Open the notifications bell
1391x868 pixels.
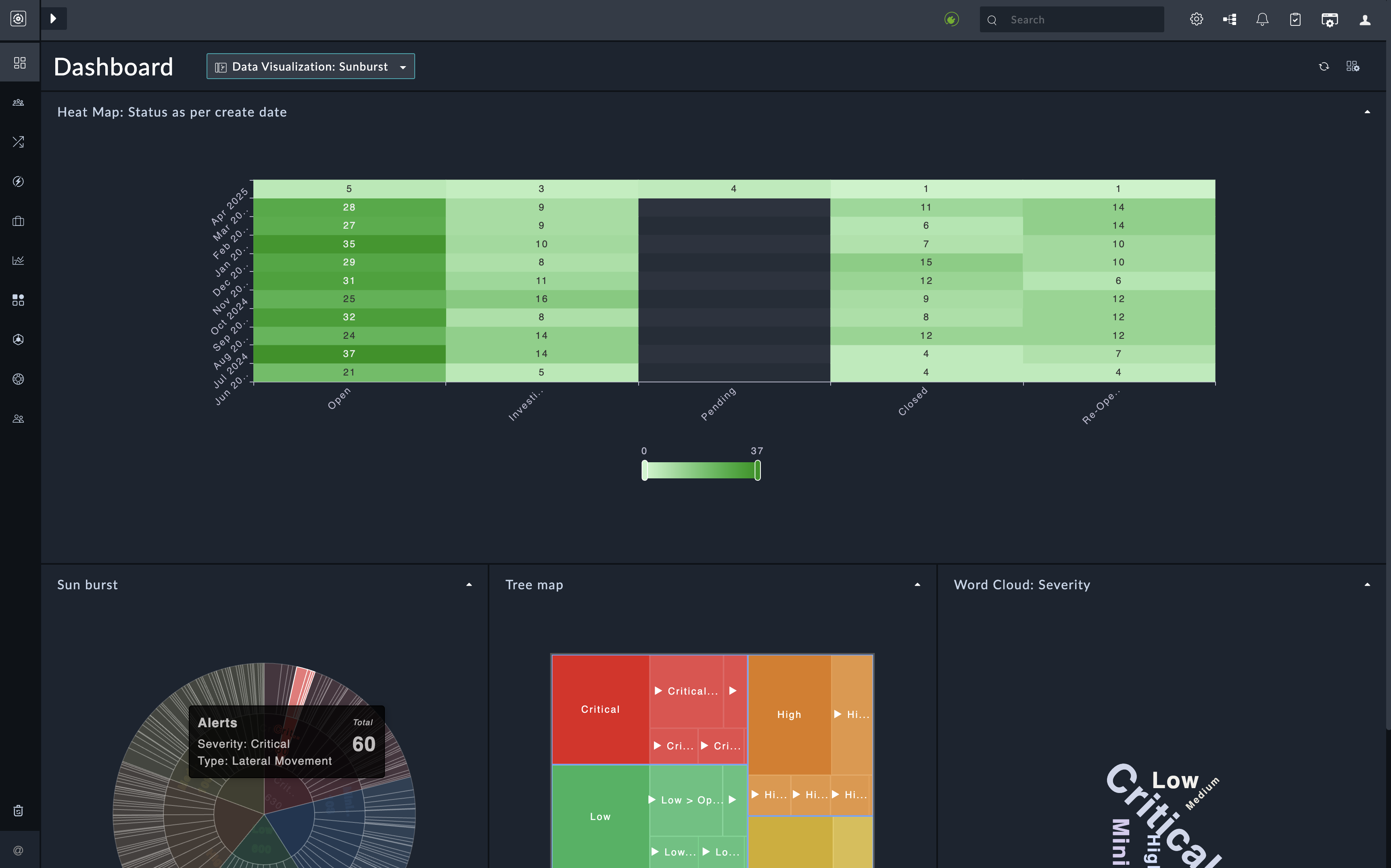pyautogui.click(x=1262, y=19)
